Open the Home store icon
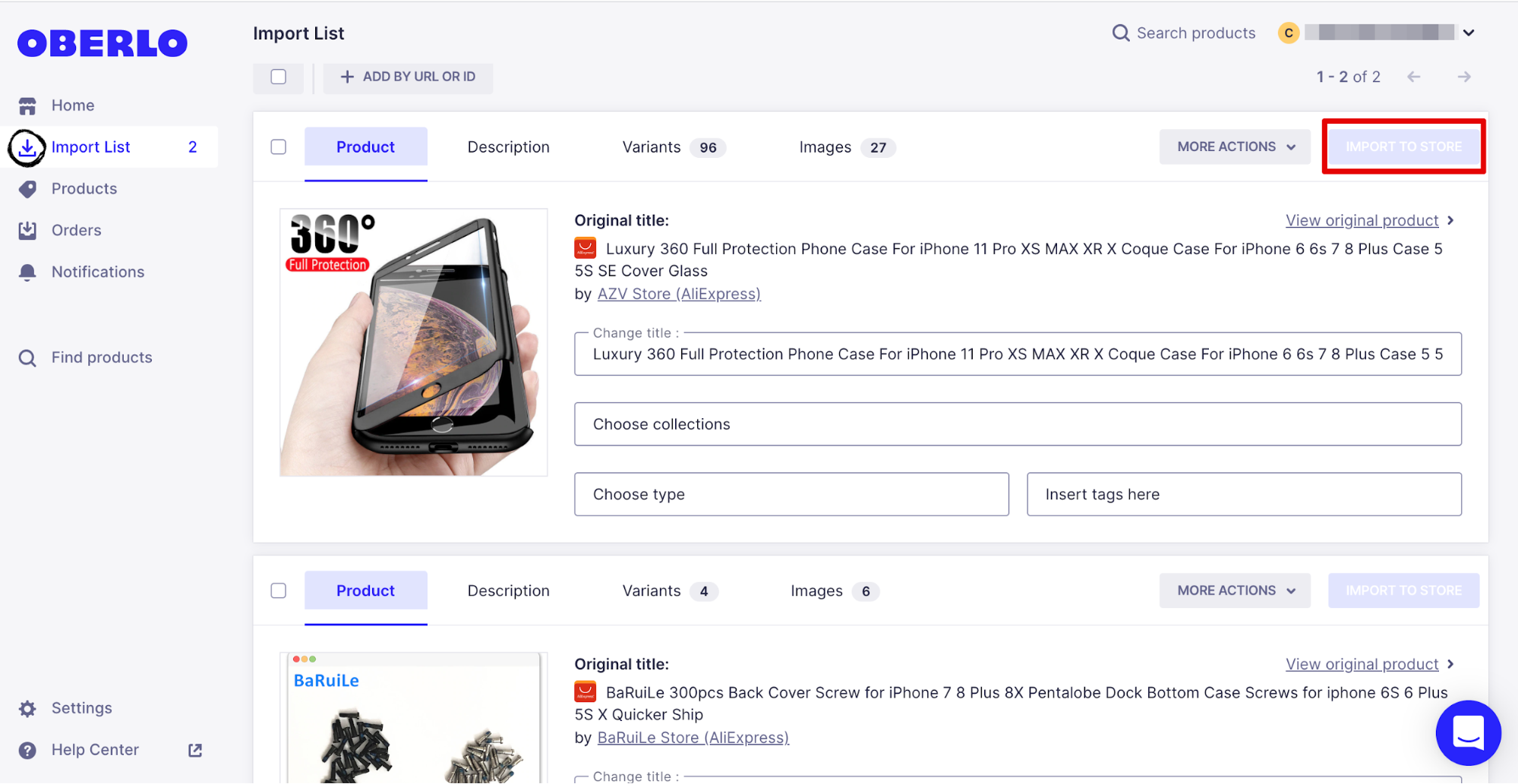Screen dimensions: 1518x784 (x=27, y=105)
